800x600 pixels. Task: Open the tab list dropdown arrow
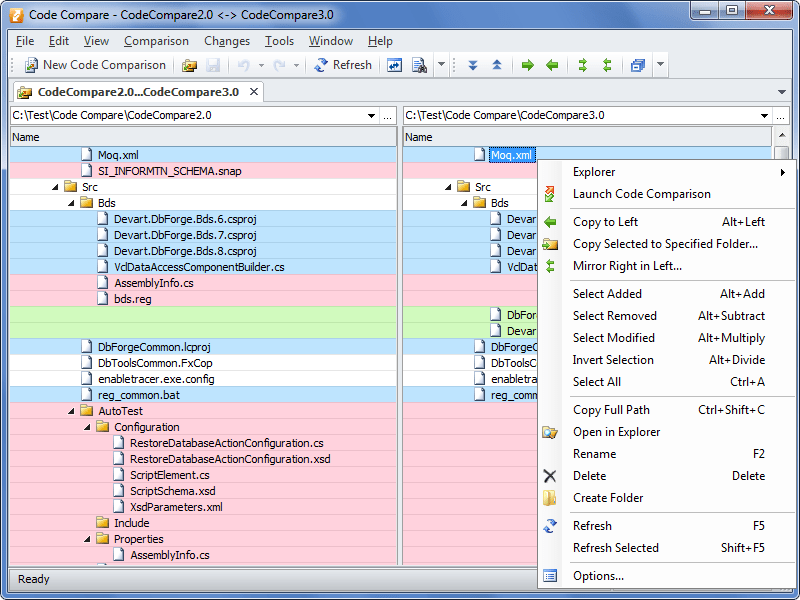(x=782, y=92)
